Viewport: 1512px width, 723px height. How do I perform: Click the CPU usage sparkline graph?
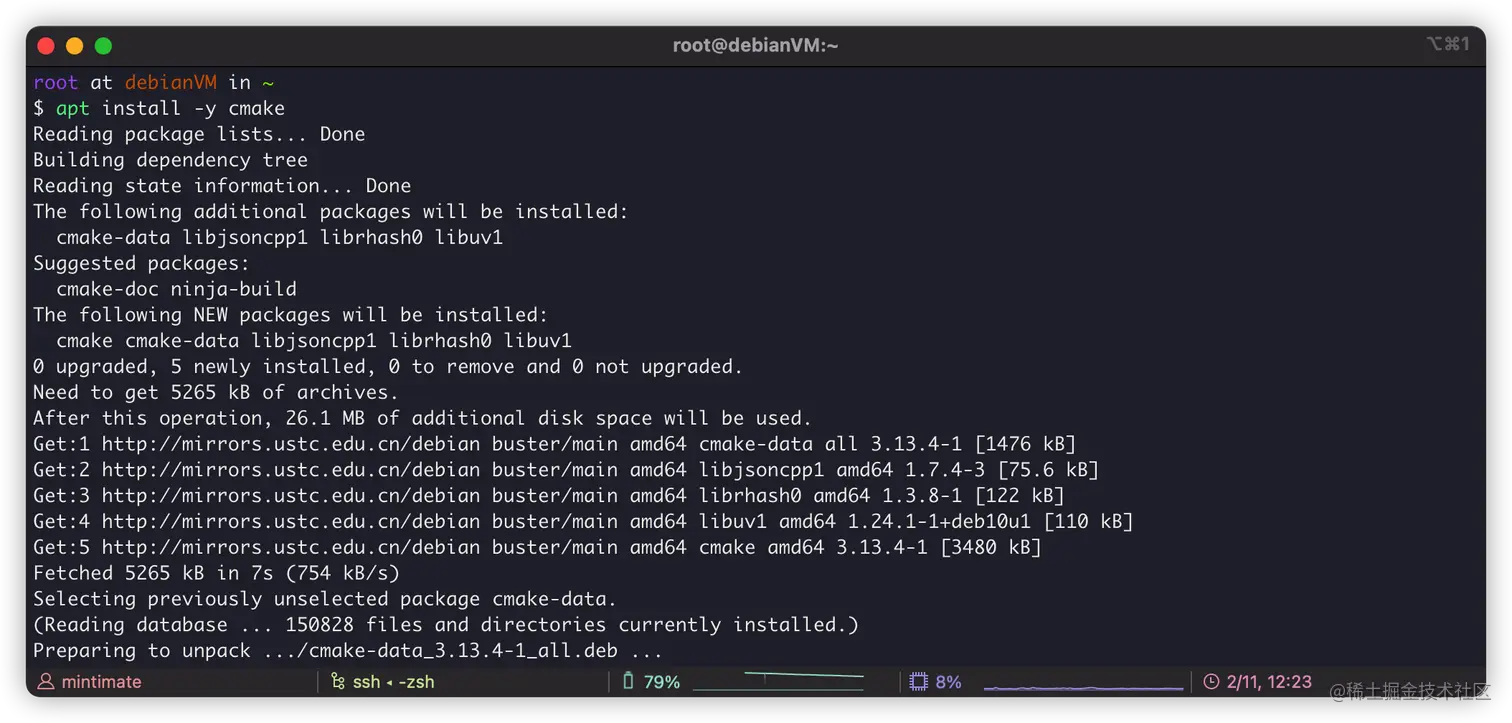(1083, 687)
